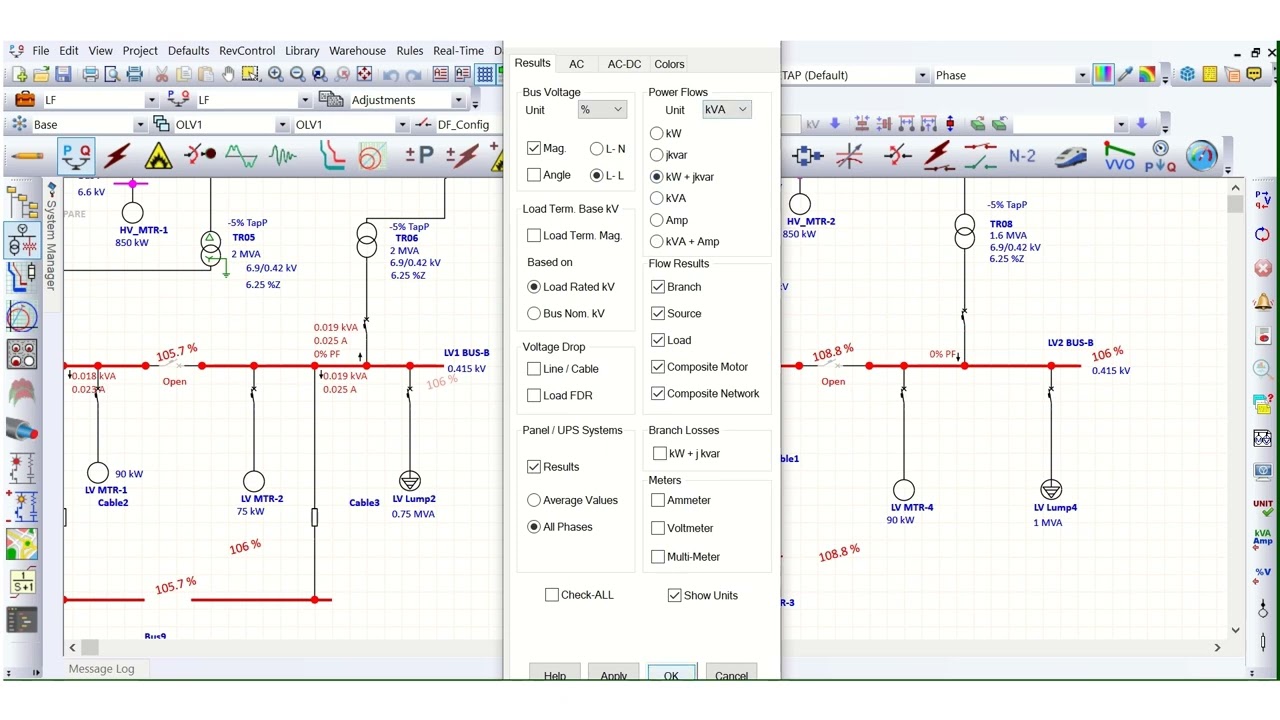Save the project with floppy disk icon
The width and height of the screenshot is (1280, 720).
[x=63, y=75]
